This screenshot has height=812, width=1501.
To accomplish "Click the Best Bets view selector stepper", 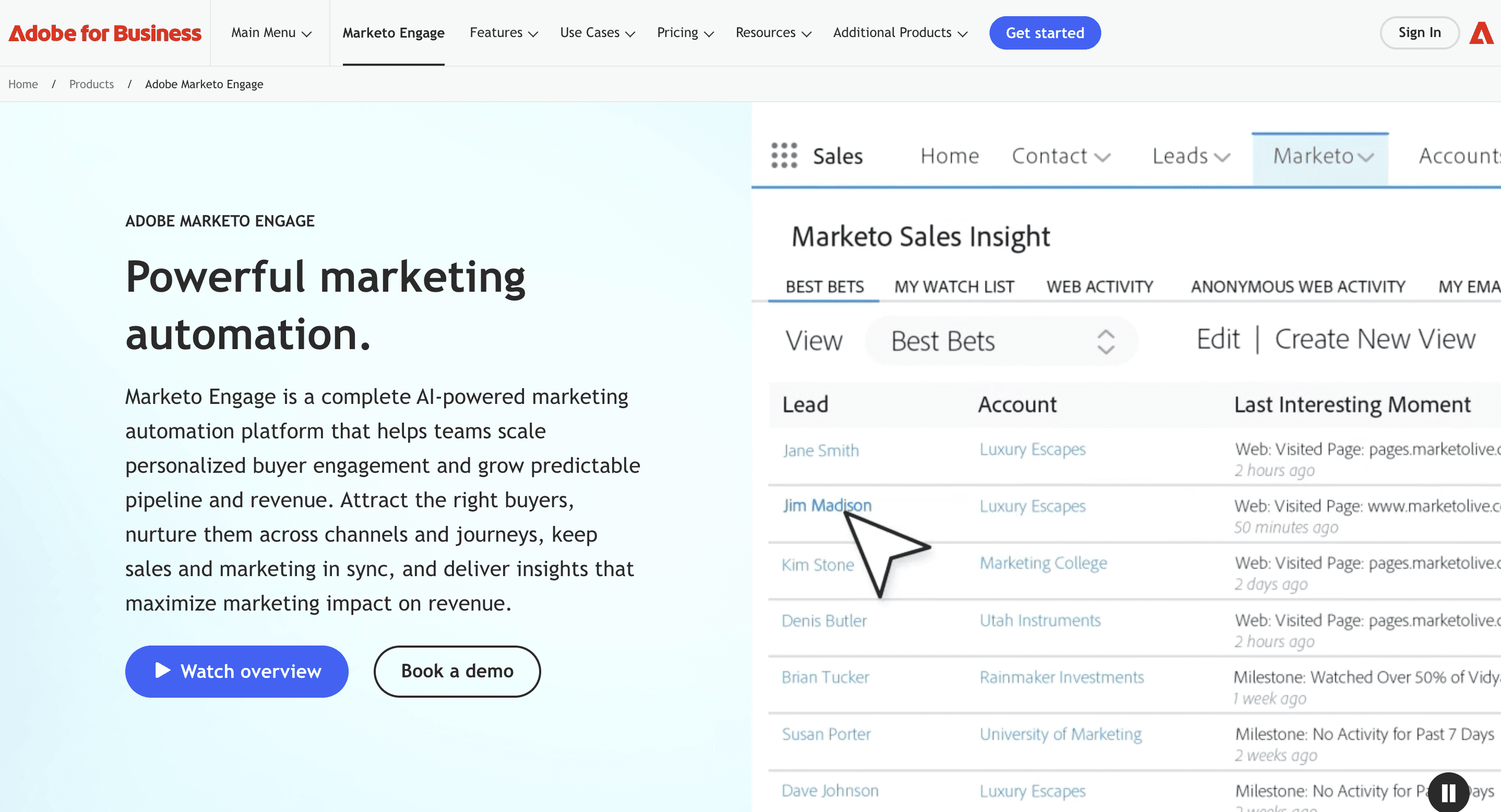I will click(1106, 341).
